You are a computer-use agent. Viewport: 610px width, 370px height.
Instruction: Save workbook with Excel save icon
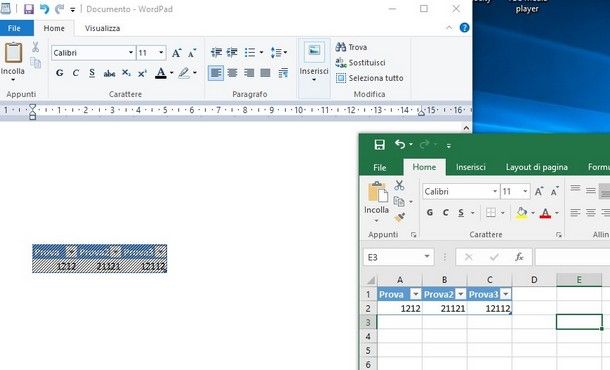380,145
